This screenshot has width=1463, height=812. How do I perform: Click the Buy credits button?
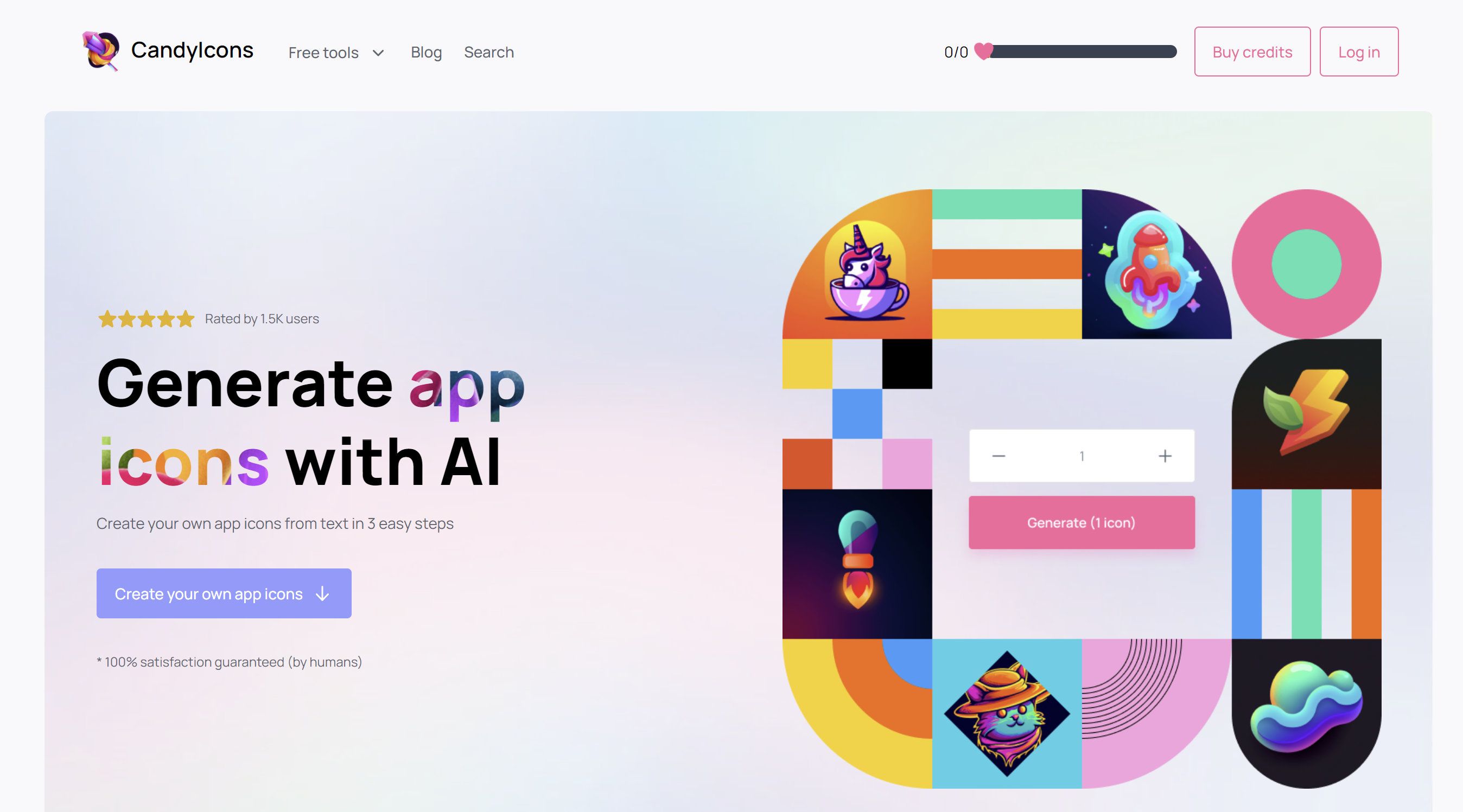click(1253, 51)
